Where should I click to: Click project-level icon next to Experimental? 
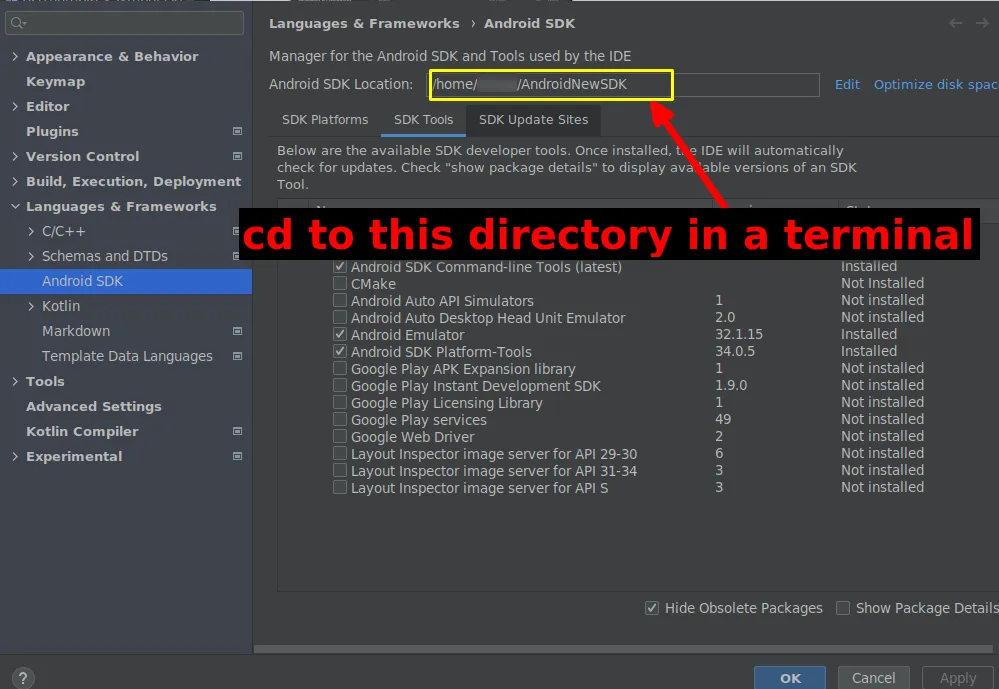point(237,456)
